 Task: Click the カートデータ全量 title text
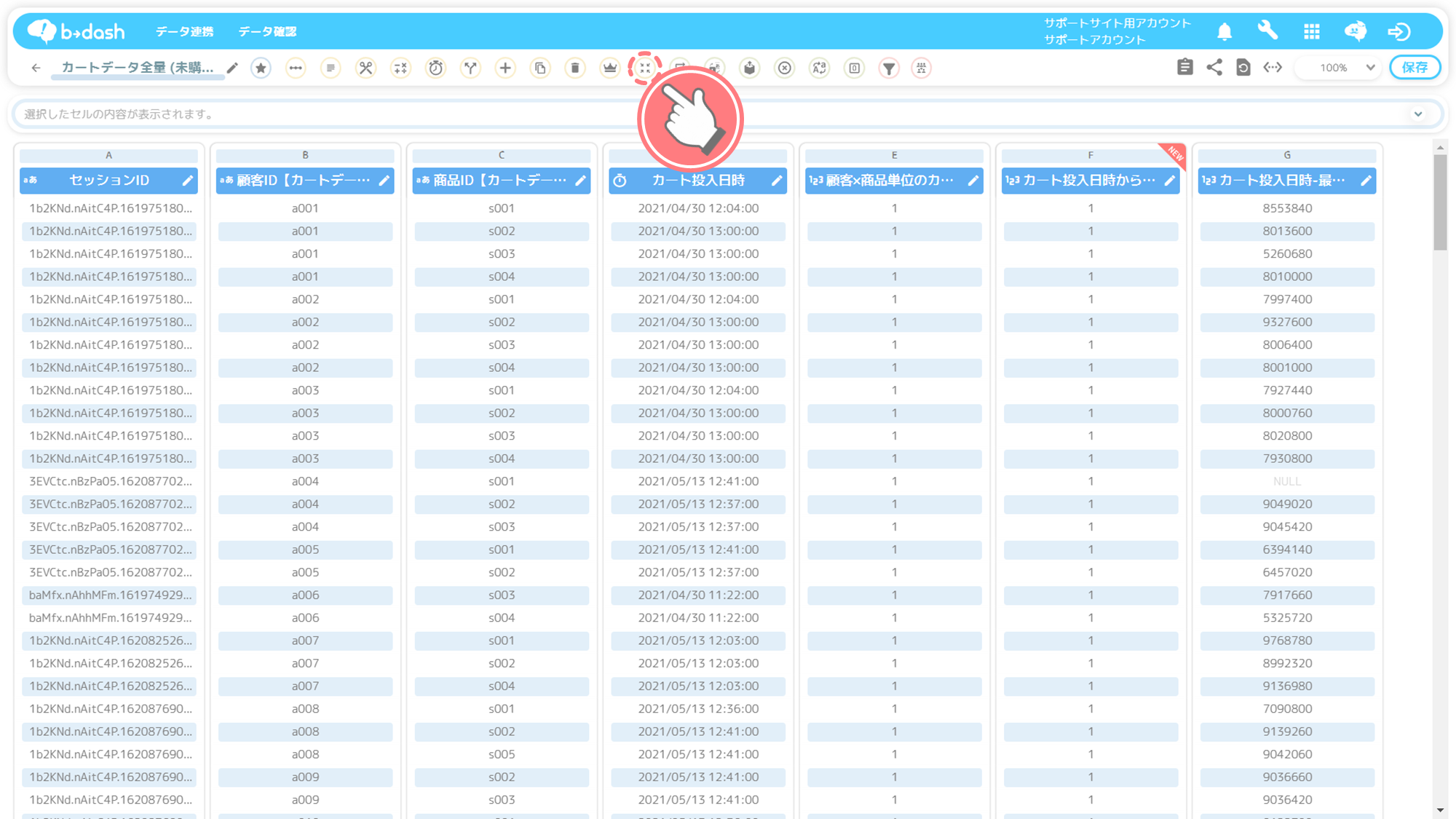tap(138, 68)
